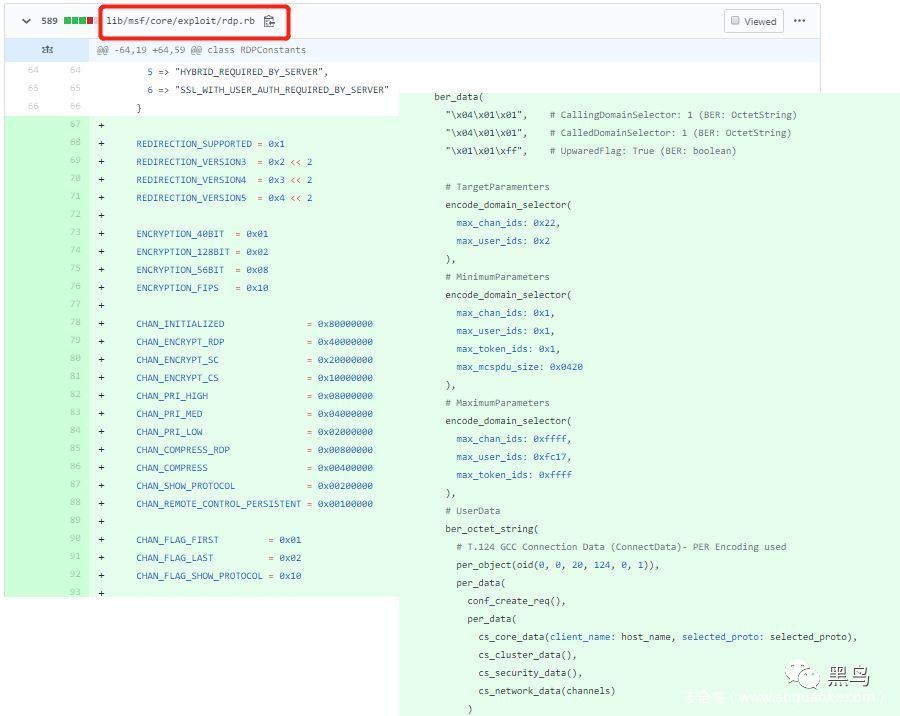The width and height of the screenshot is (900, 716).
Task: Click original line number 64
Action: tap(33, 70)
